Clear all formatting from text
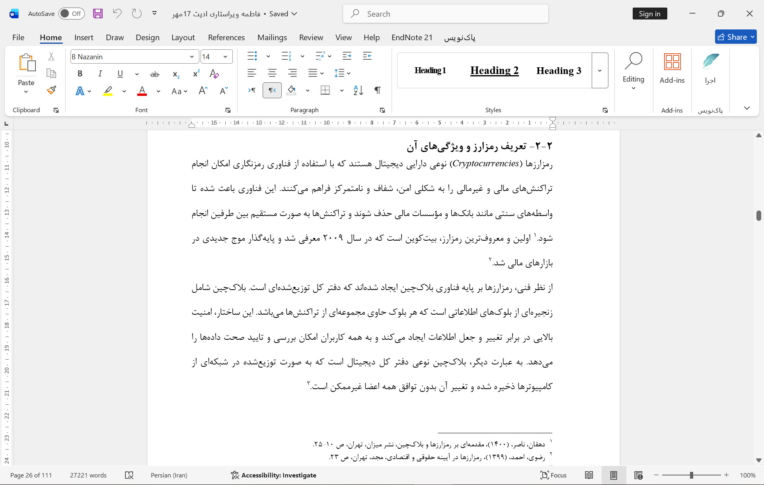This screenshot has height=485, width=764. tap(214, 74)
